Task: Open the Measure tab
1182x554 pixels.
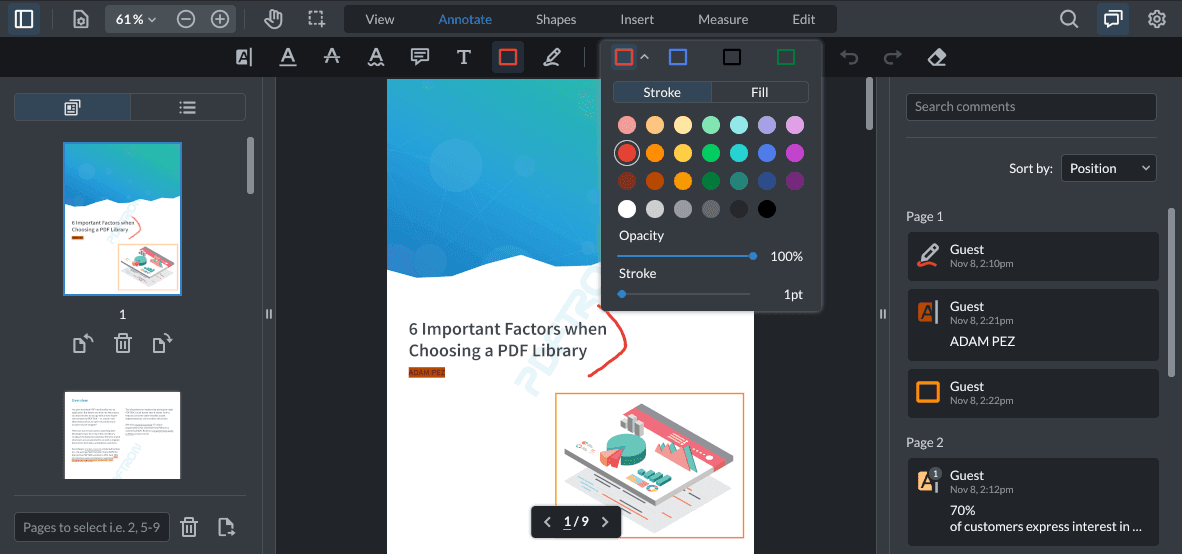Action: coord(723,19)
